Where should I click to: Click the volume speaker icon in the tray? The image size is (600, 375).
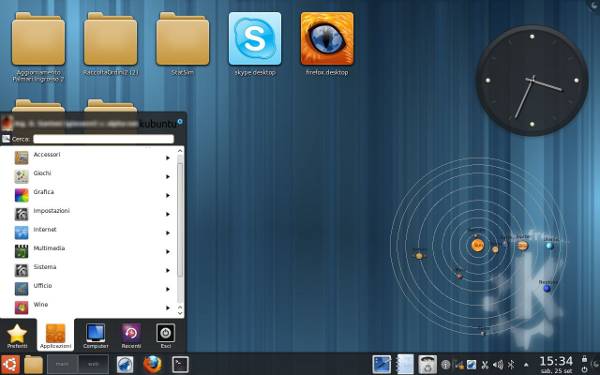click(x=497, y=365)
